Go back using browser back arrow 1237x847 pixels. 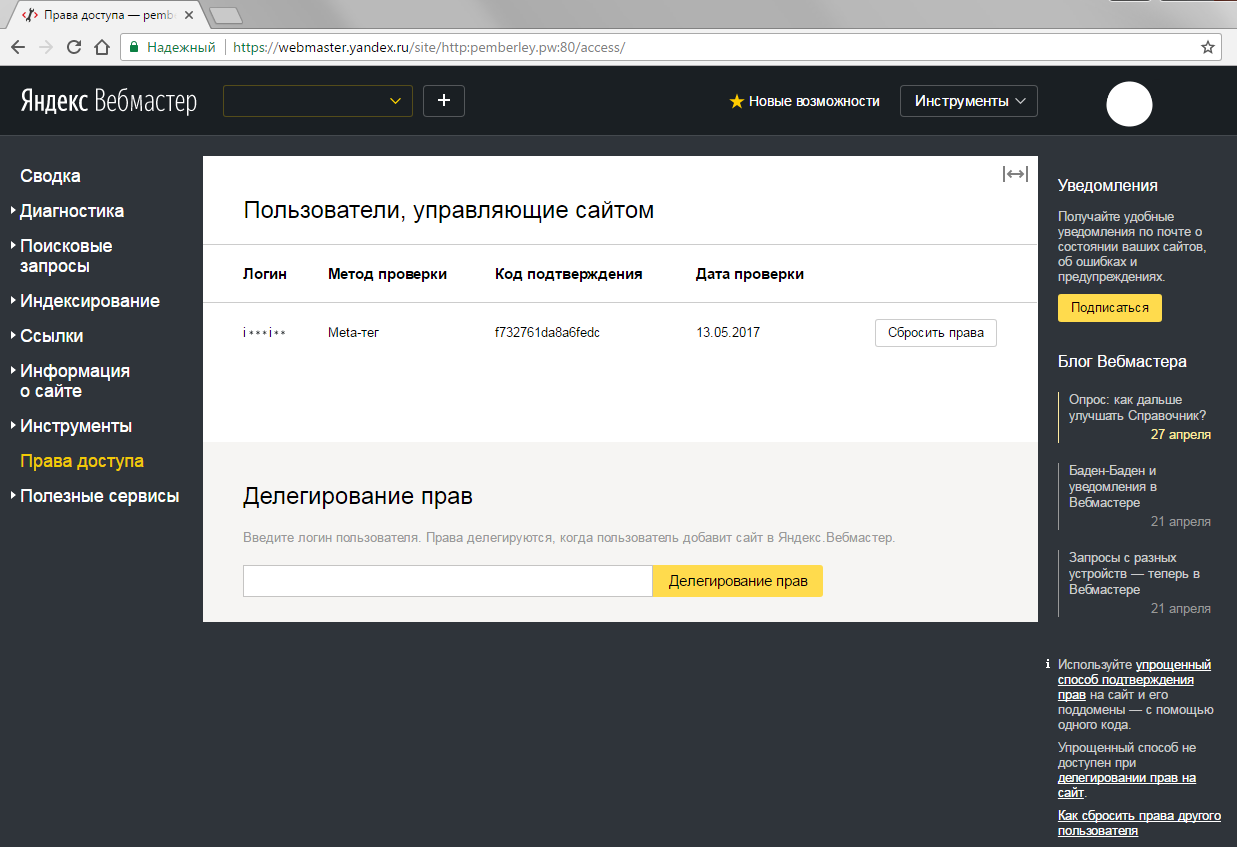point(18,47)
